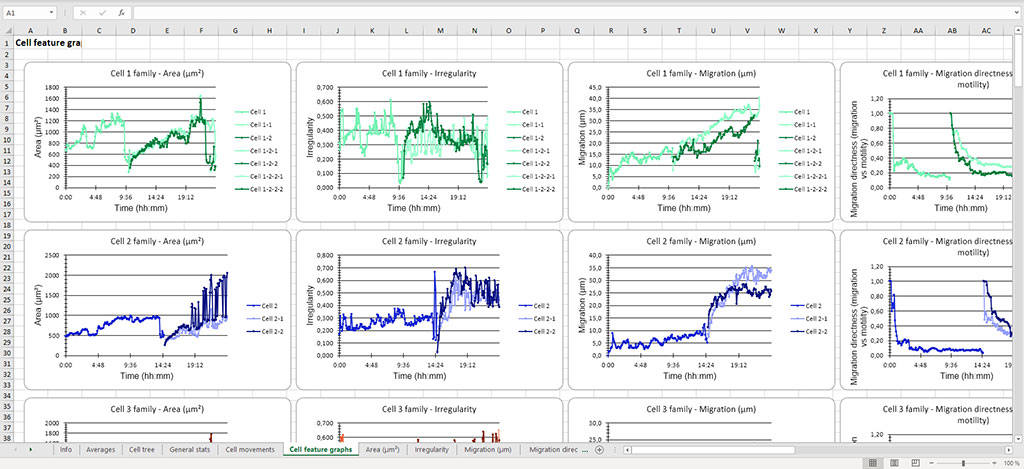Click the Cancel (X) formula bar icon

click(x=83, y=12)
